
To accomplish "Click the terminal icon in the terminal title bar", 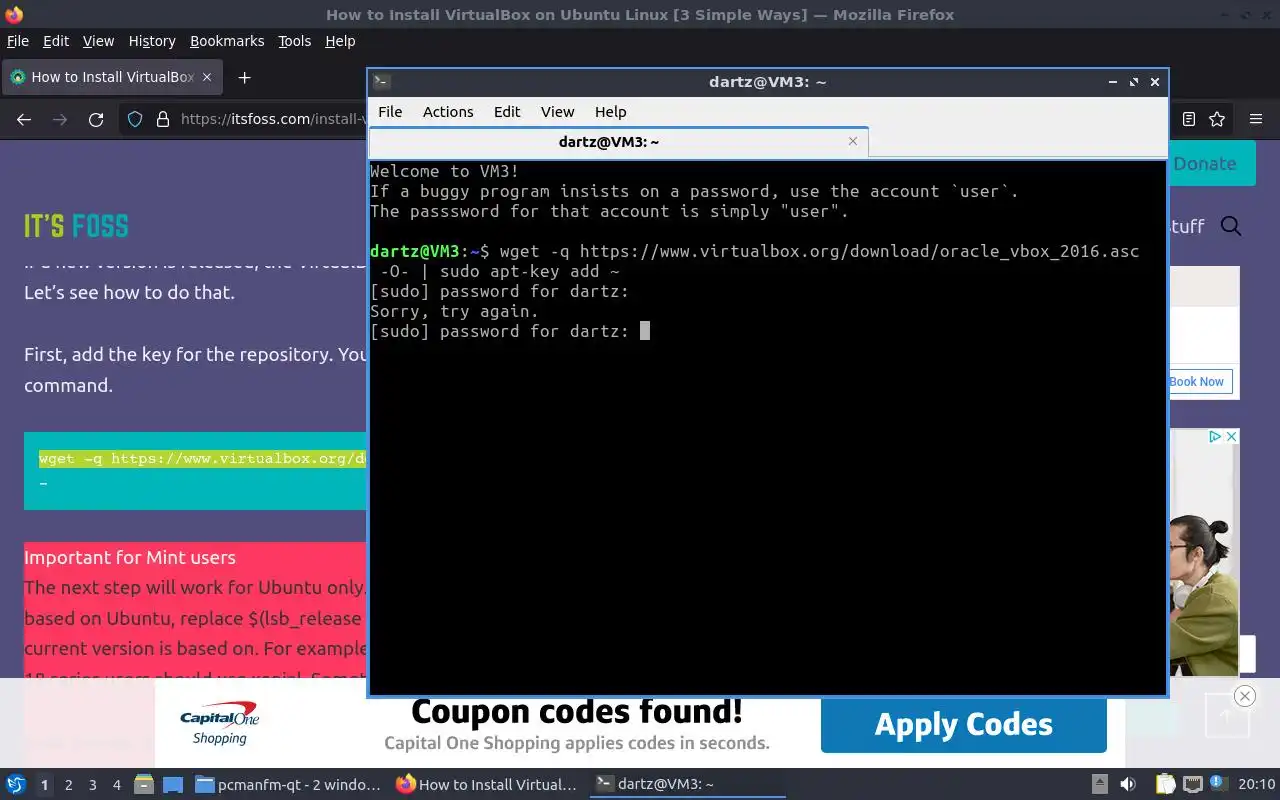I will (381, 82).
